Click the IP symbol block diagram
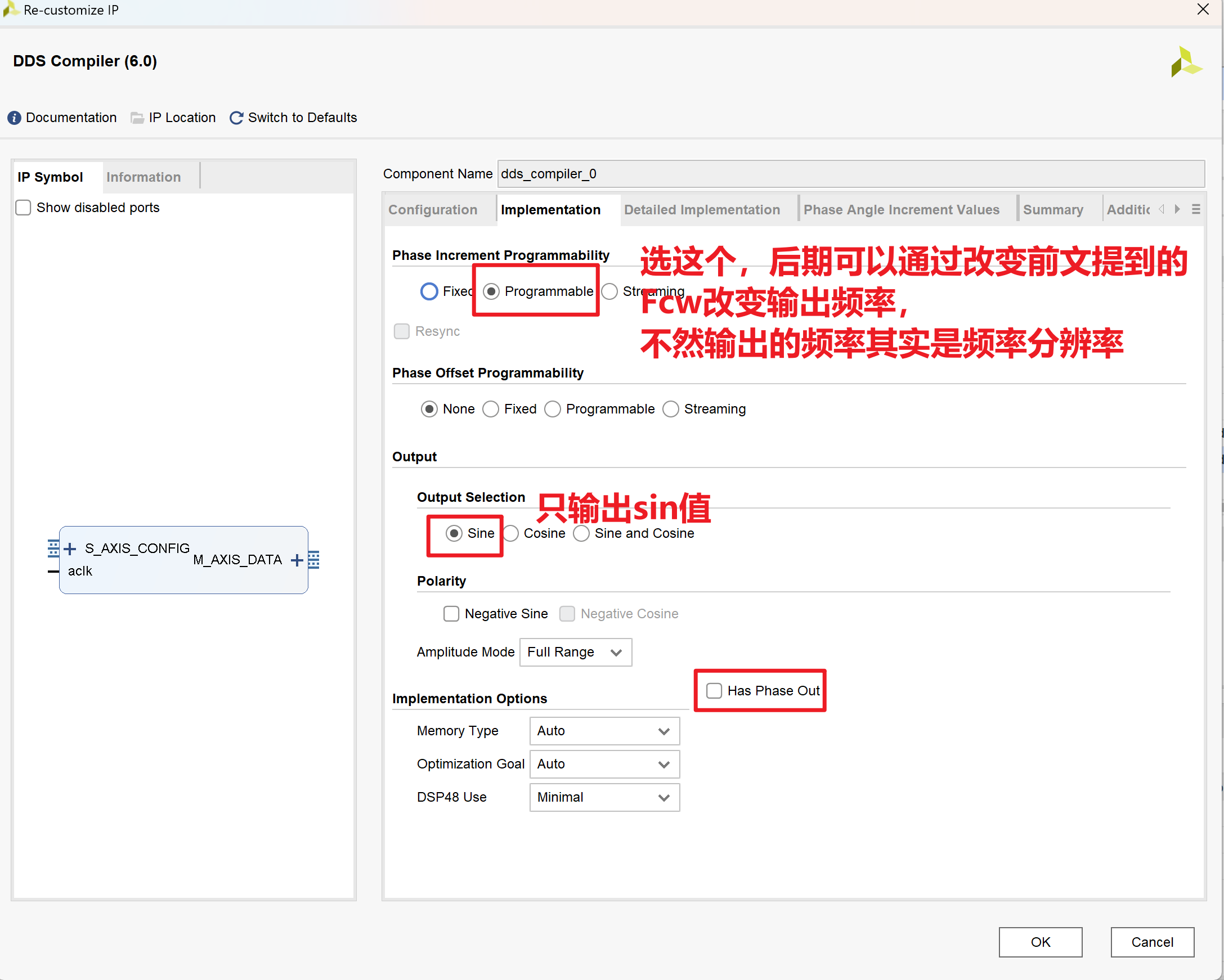Screen dimensions: 1224x980 183,560
